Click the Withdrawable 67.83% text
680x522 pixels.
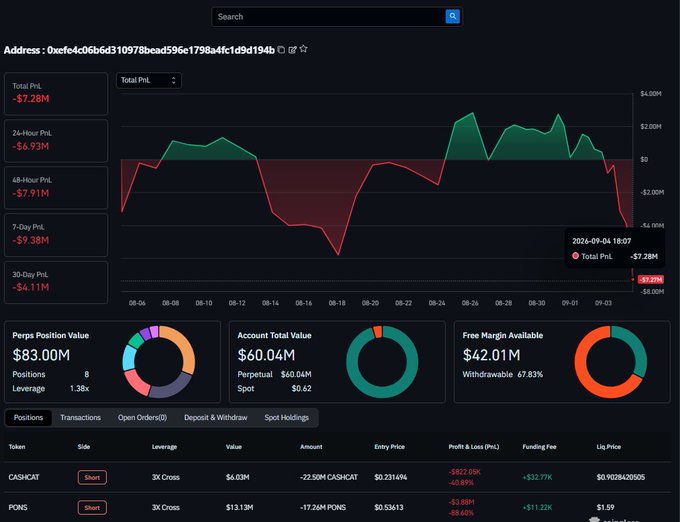tap(503, 374)
